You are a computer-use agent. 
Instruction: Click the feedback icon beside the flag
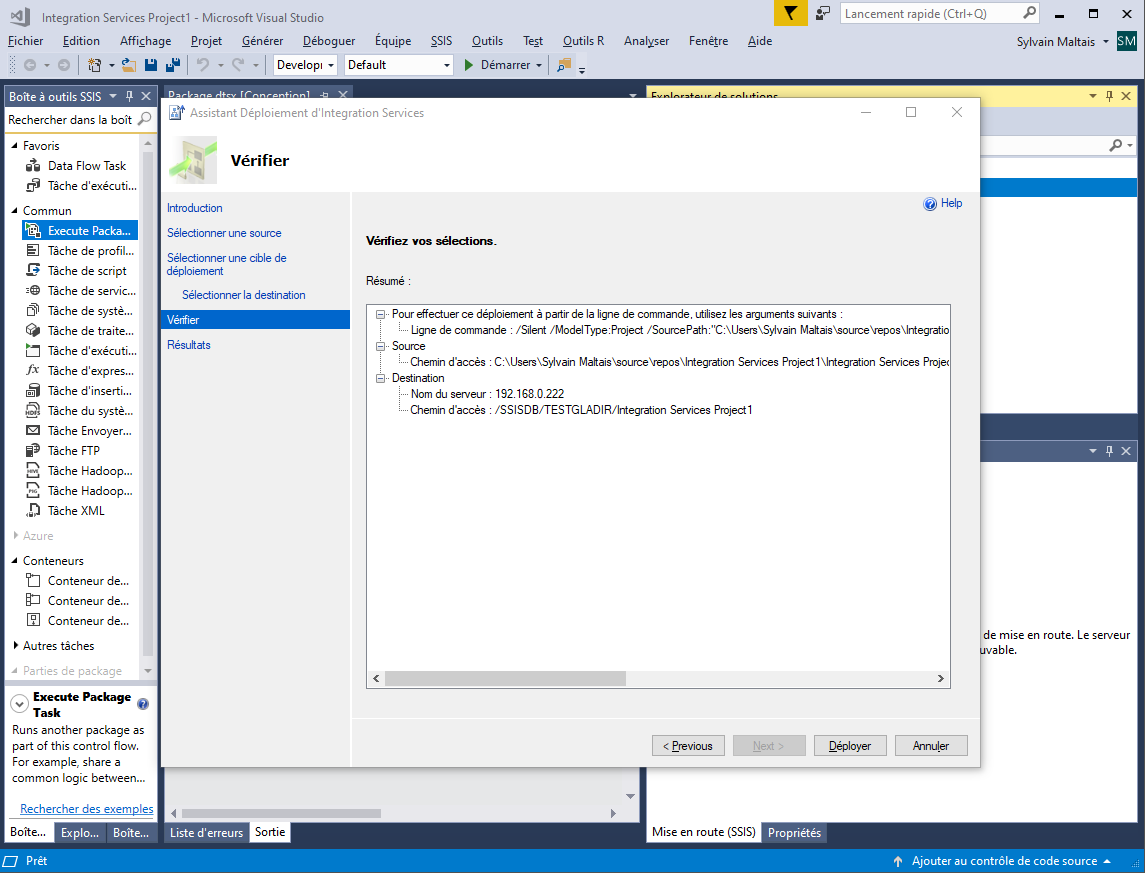point(823,13)
